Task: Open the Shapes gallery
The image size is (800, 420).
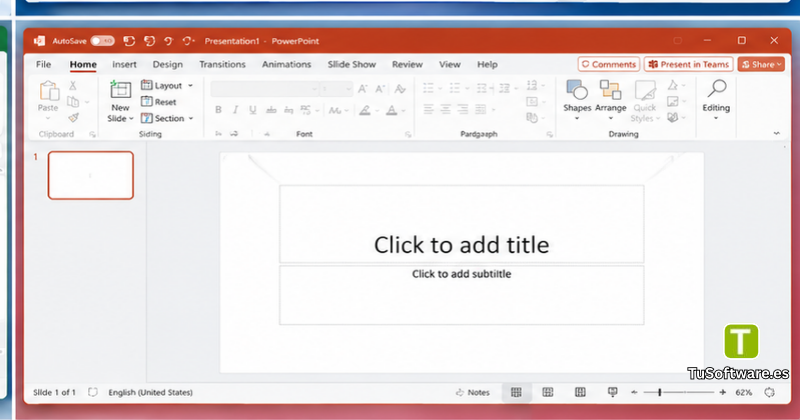Action: coord(577,100)
